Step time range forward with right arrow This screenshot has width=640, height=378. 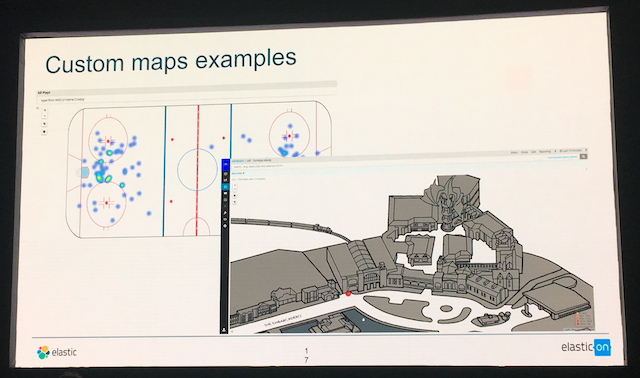(586, 150)
